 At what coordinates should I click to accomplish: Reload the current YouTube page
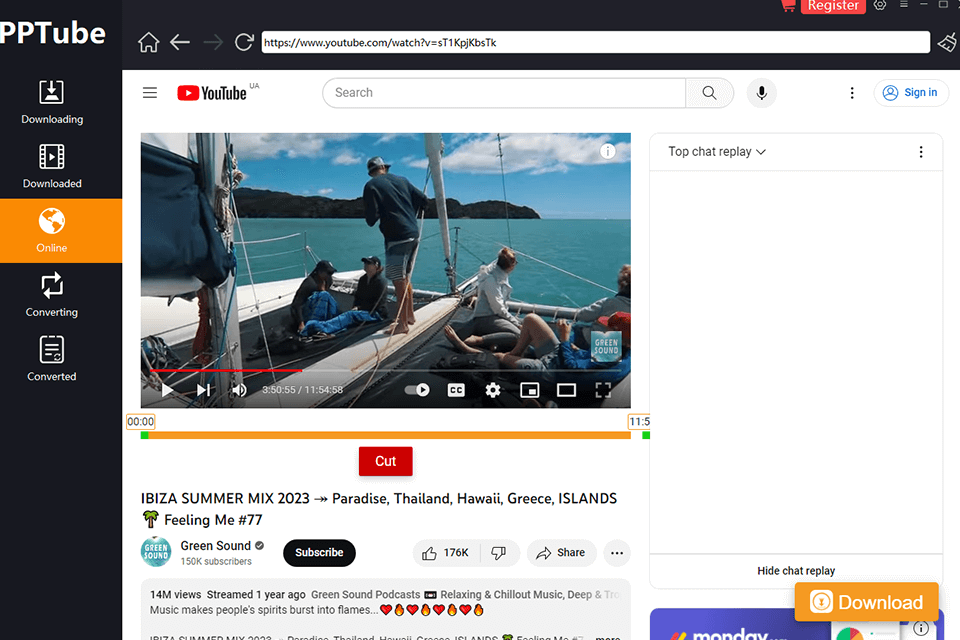coord(244,42)
